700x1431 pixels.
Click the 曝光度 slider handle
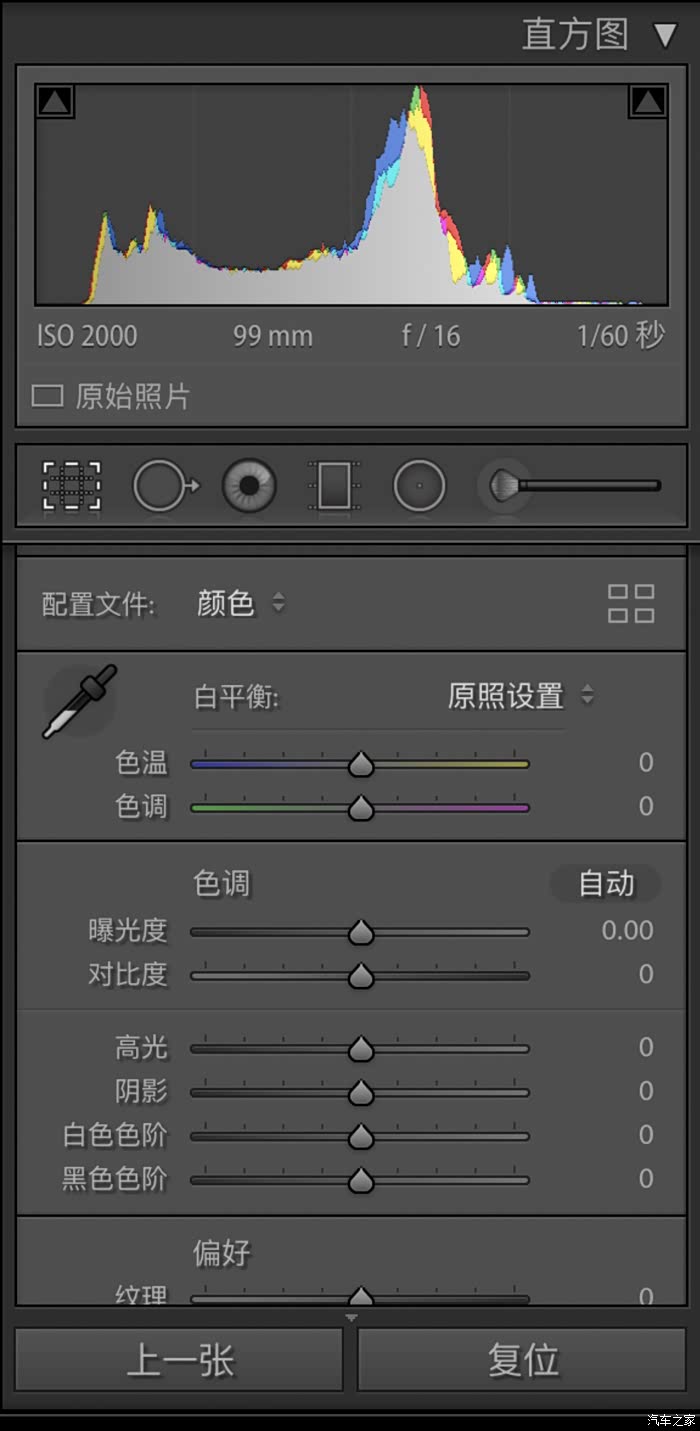click(360, 933)
